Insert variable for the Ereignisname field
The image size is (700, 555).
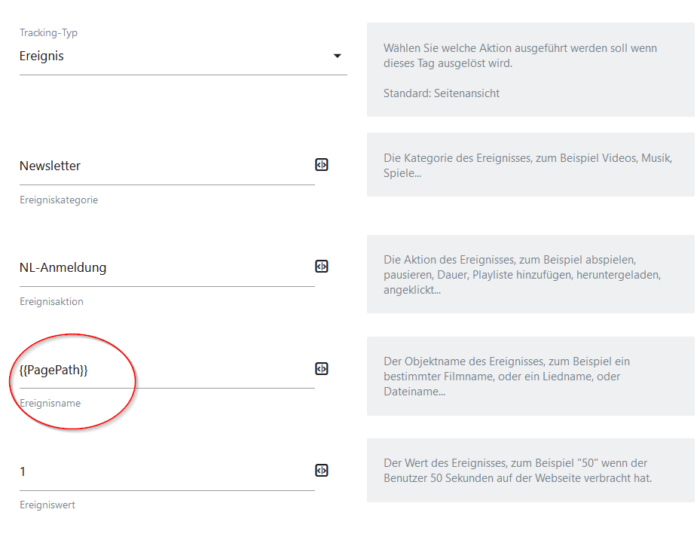[321, 369]
